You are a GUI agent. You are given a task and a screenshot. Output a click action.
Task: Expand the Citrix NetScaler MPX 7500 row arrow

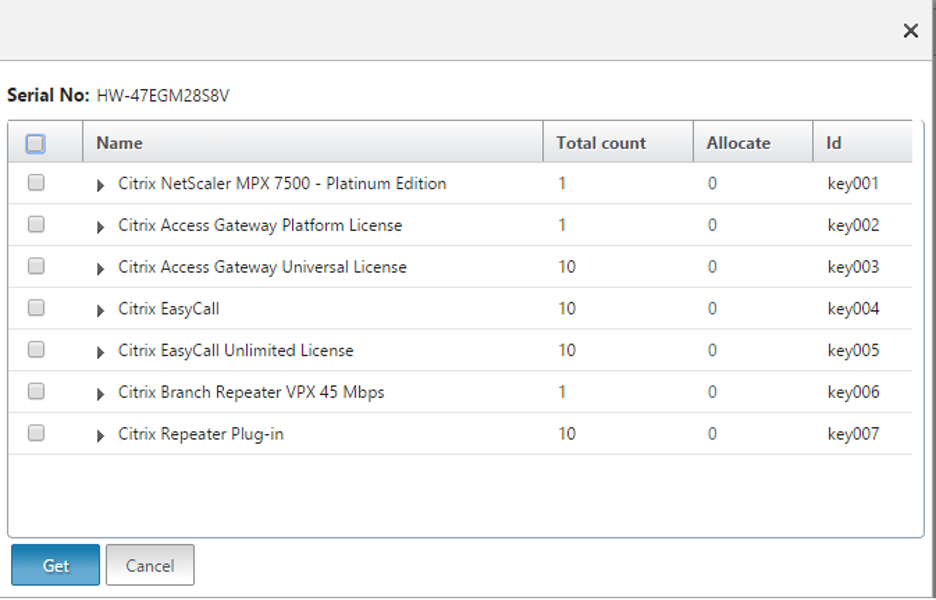coord(100,185)
